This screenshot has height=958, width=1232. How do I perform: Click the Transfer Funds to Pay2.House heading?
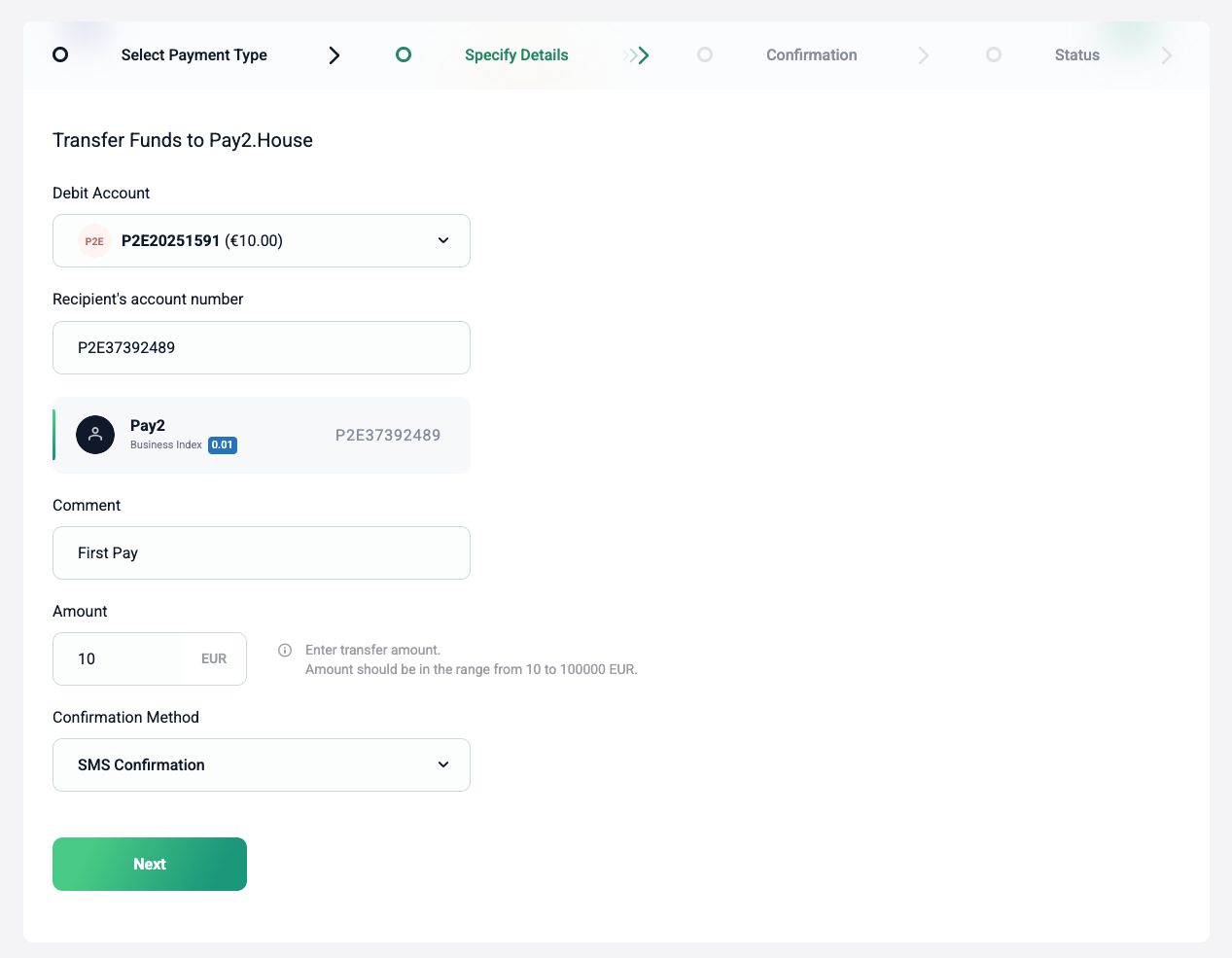pyautogui.click(x=183, y=140)
